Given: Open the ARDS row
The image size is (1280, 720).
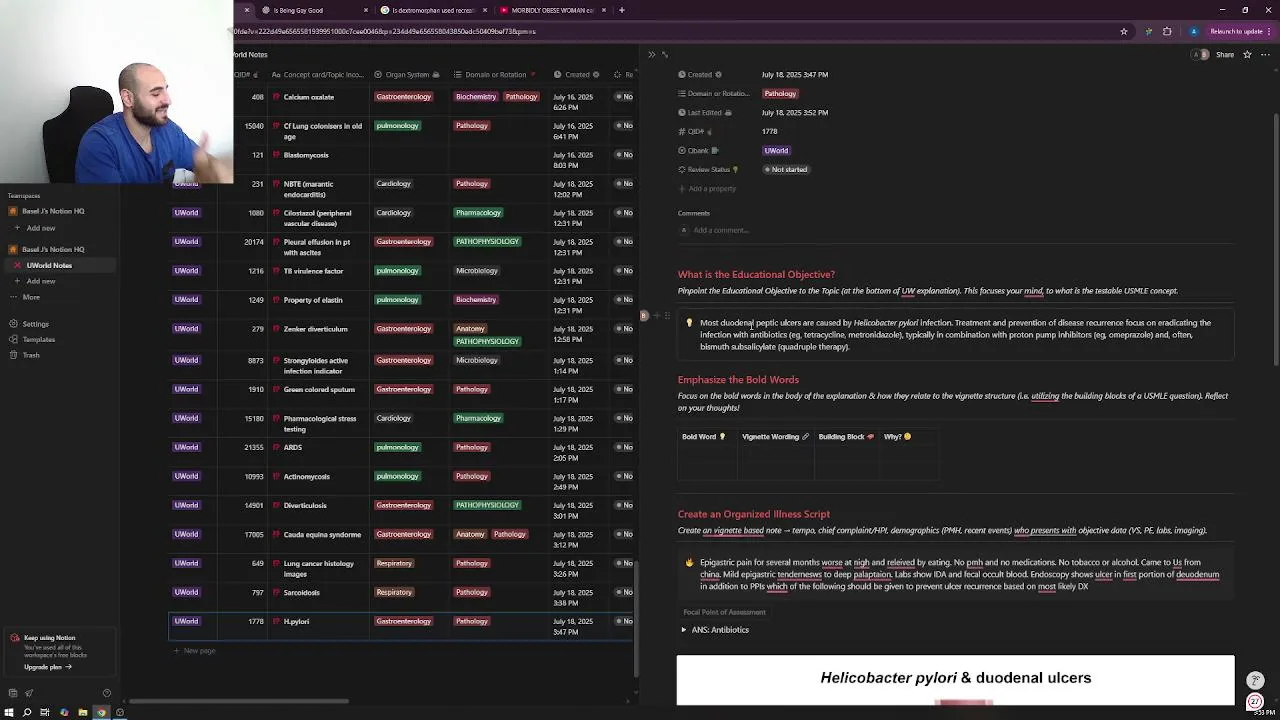Looking at the screenshot, I should pos(292,448).
